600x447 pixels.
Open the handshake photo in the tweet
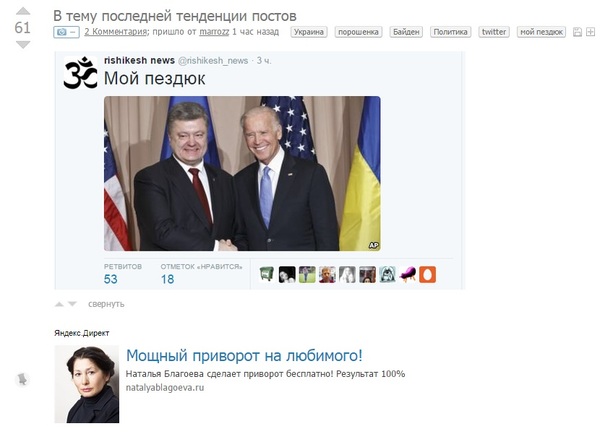click(x=242, y=173)
